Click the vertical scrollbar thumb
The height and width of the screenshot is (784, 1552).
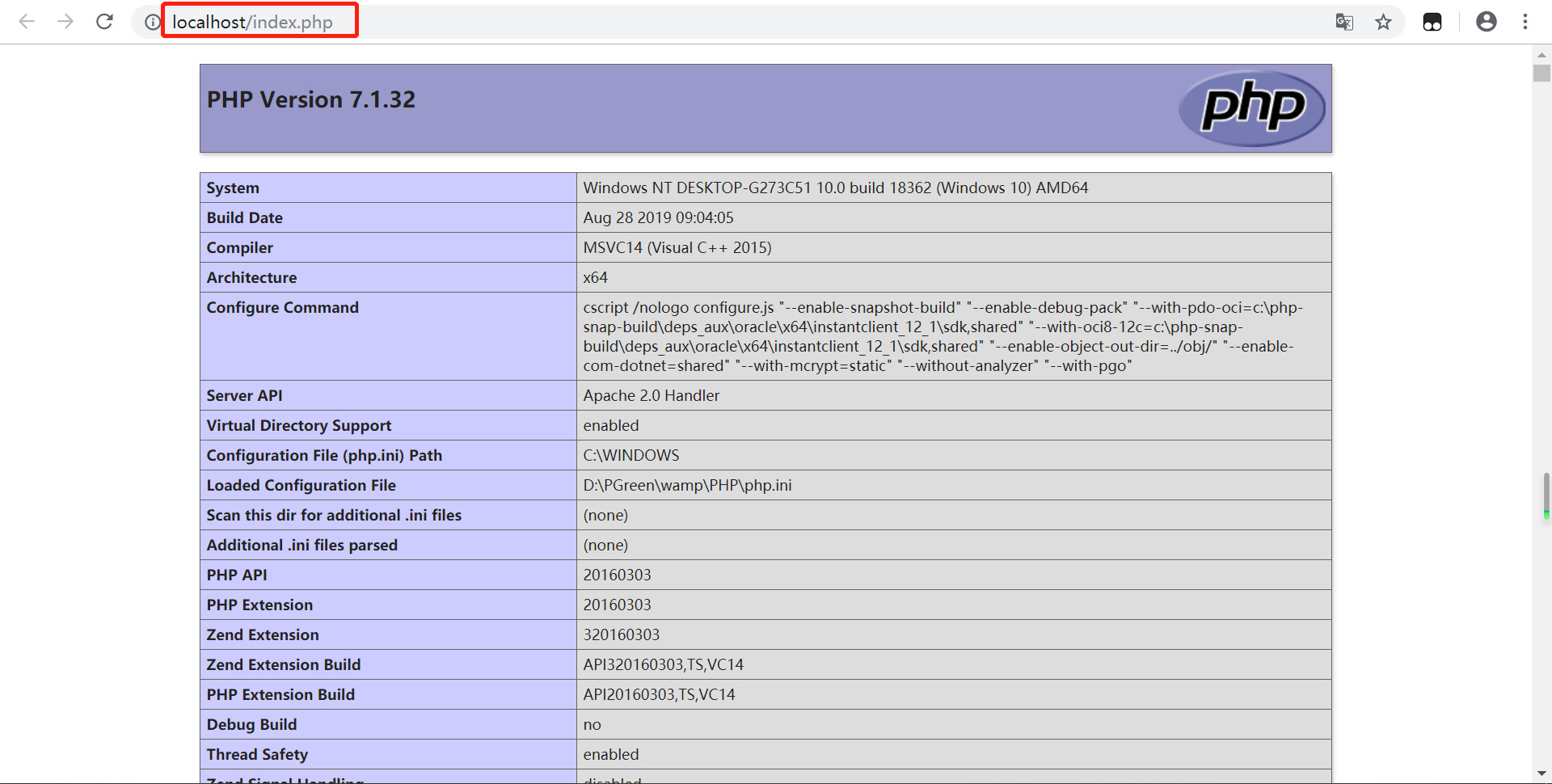(x=1541, y=74)
